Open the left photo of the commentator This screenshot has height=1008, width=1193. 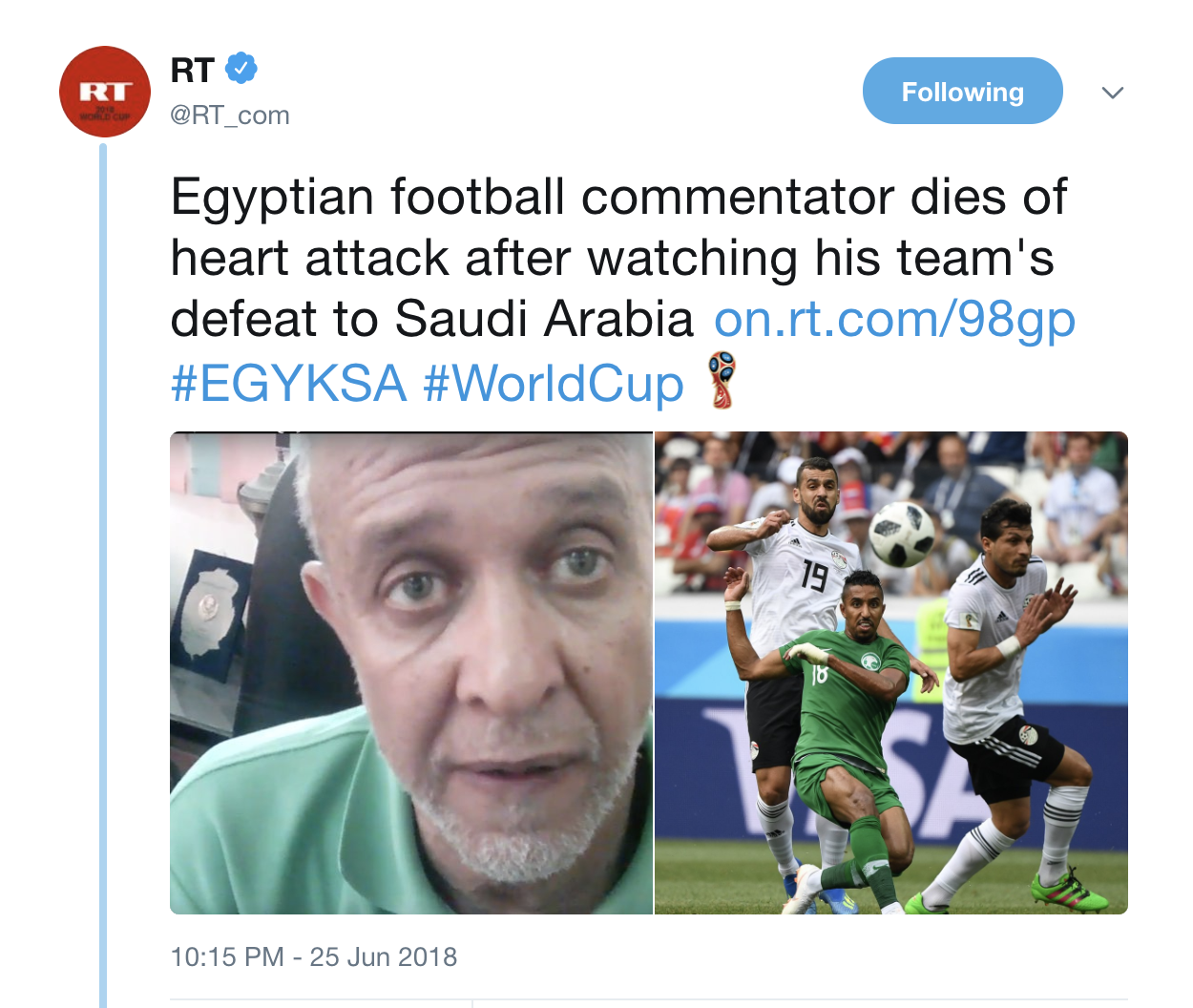[x=411, y=673]
